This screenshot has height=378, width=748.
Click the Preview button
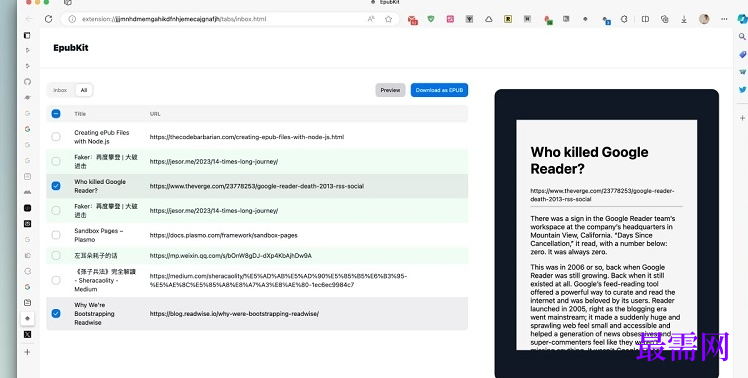(390, 90)
